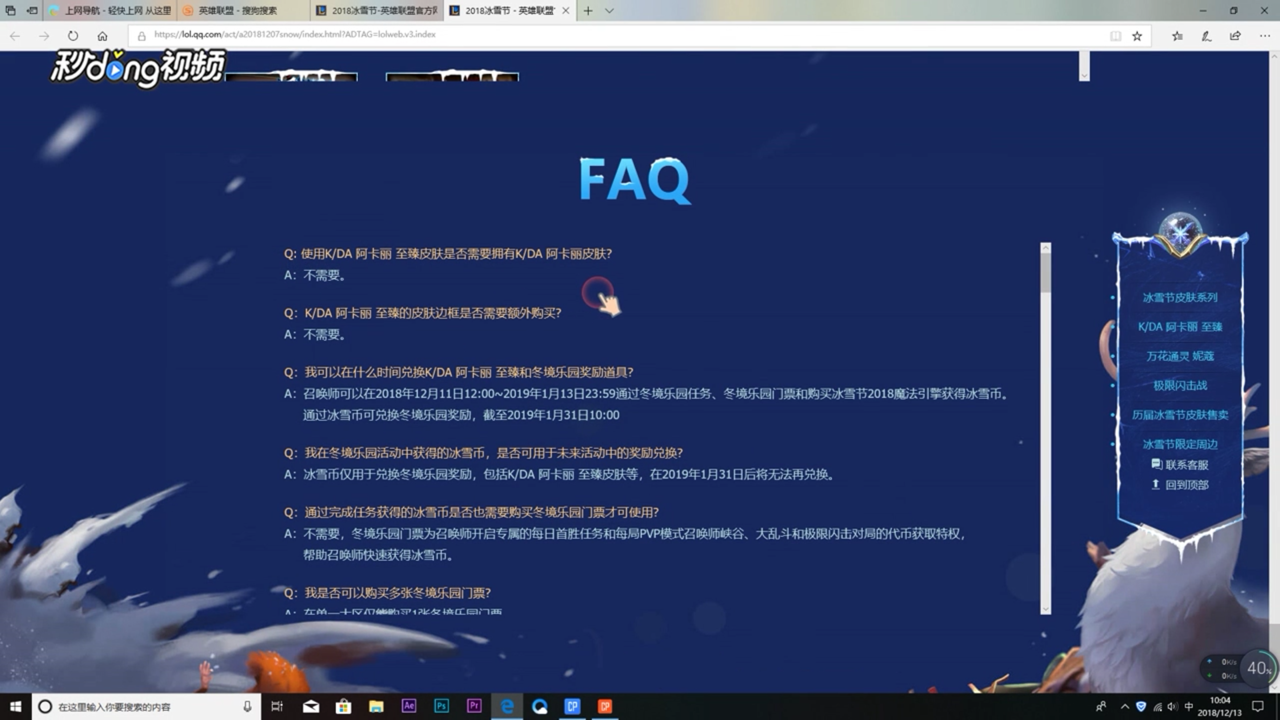Open Microsoft Store from taskbar
The width and height of the screenshot is (1280, 720).
(x=343, y=706)
